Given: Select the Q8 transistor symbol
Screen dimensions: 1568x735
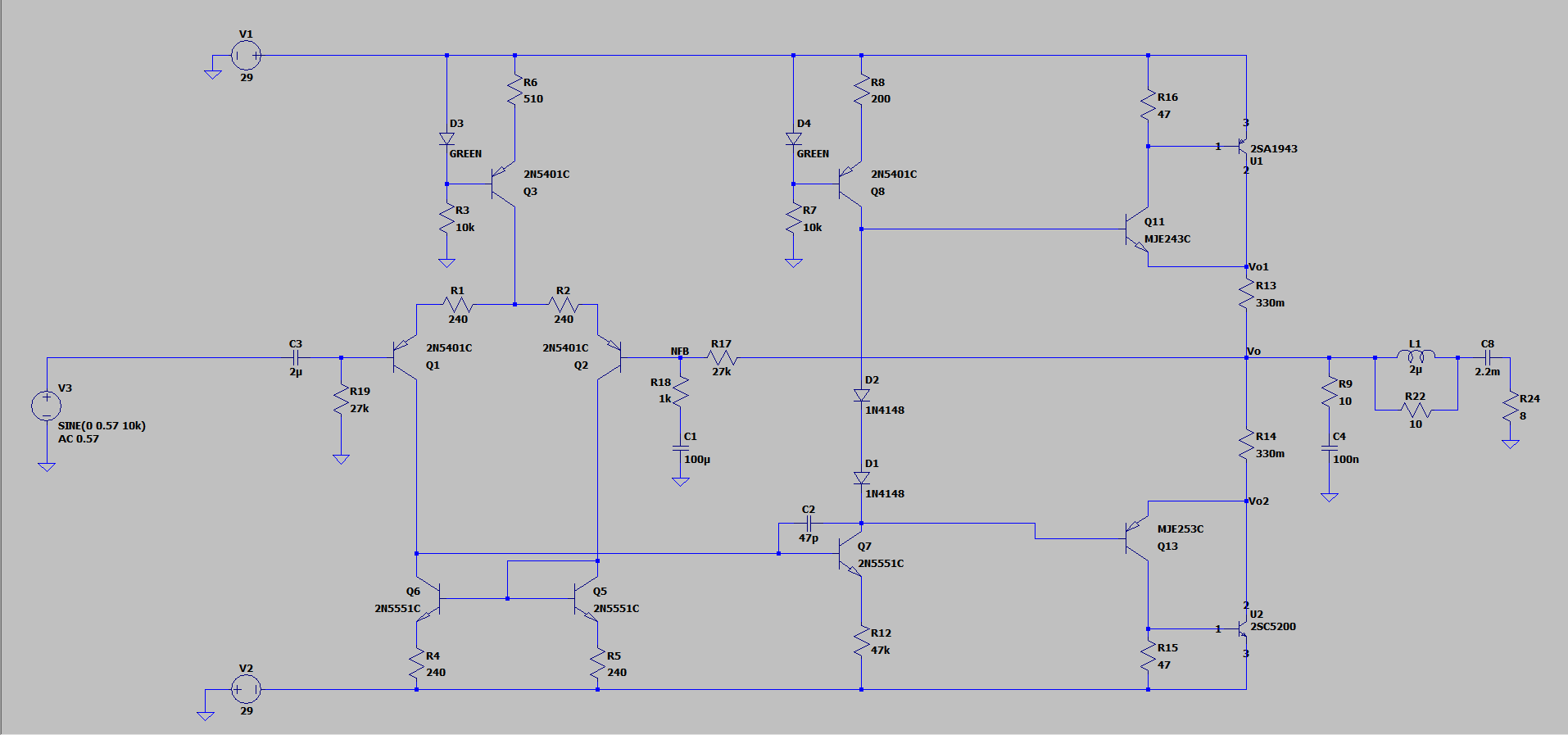Looking at the screenshot, I should [850, 184].
